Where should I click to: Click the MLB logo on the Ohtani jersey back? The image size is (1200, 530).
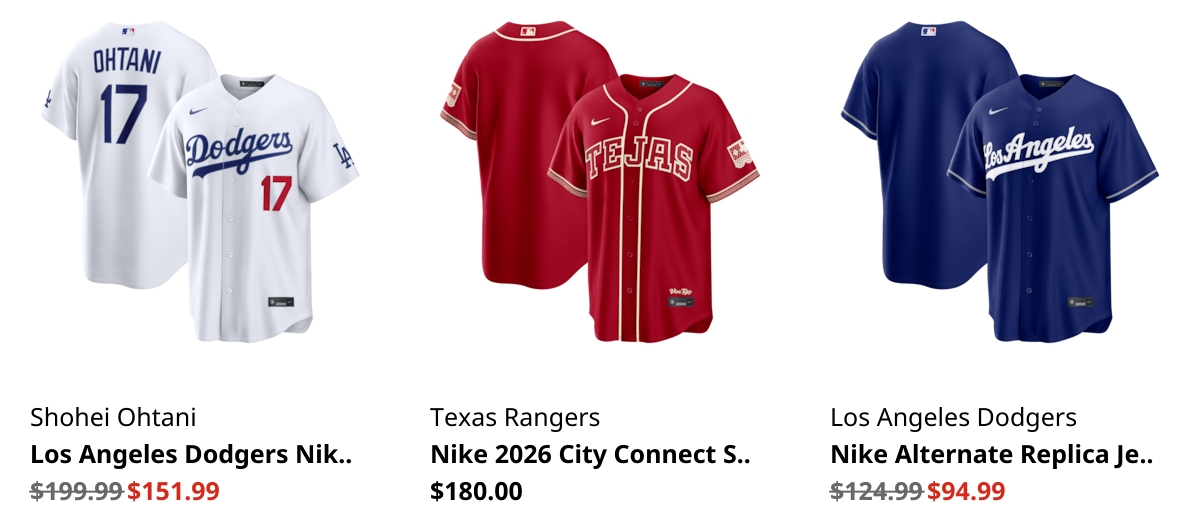click(x=127, y=31)
